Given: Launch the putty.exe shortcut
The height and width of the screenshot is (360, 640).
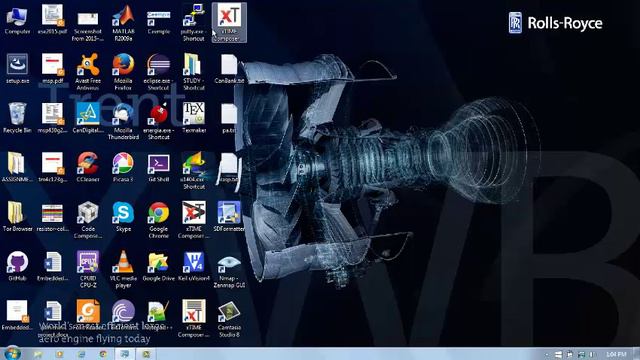Looking at the screenshot, I should pos(194,23).
